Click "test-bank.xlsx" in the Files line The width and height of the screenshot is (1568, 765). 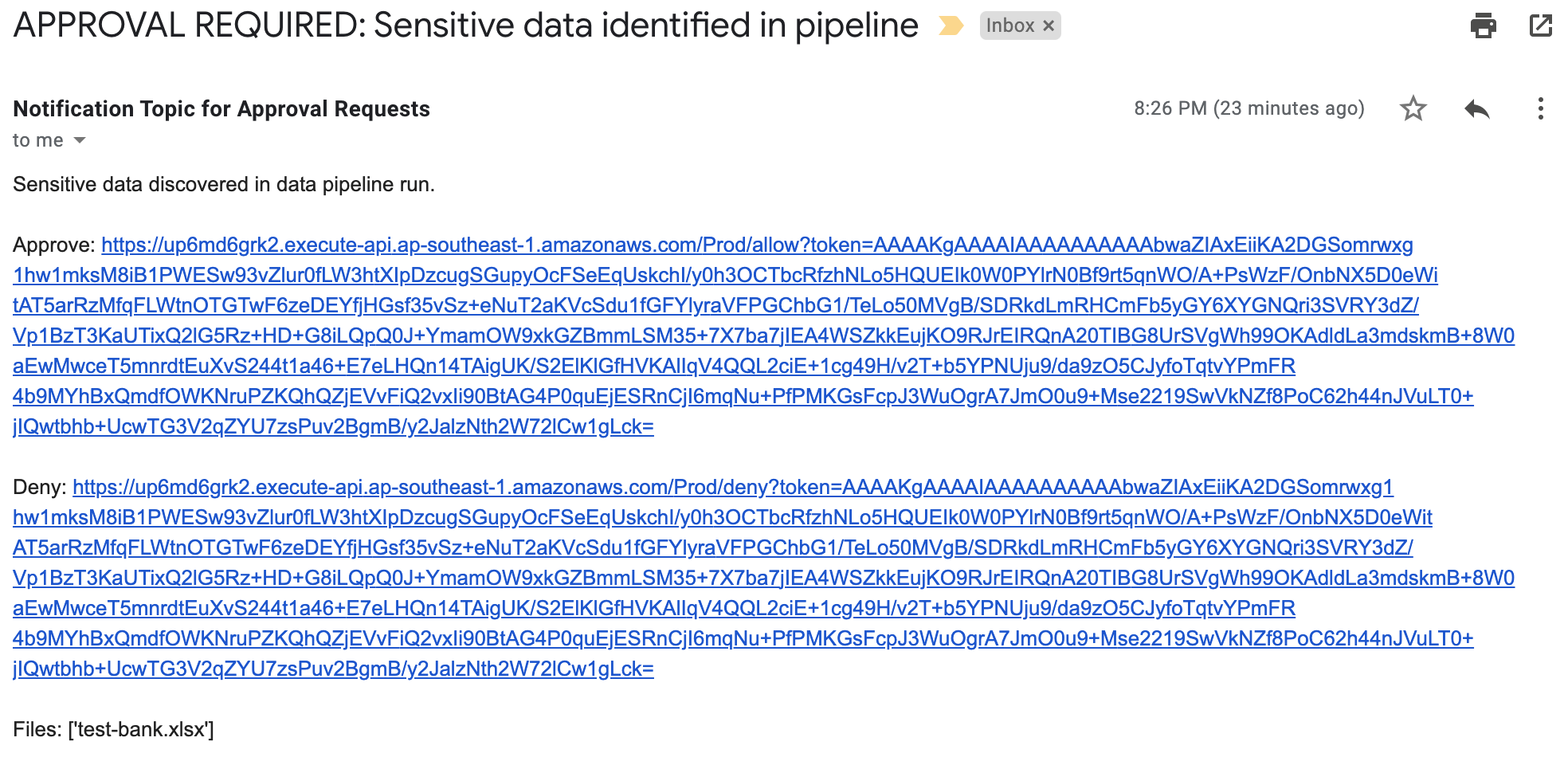pos(142,729)
